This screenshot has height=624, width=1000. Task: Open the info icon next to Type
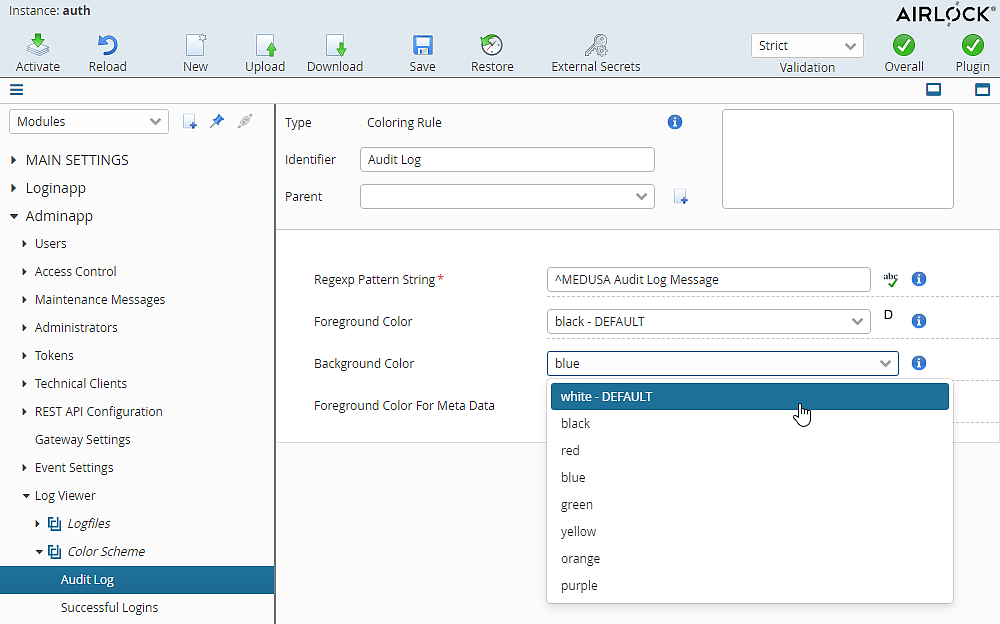(x=675, y=122)
